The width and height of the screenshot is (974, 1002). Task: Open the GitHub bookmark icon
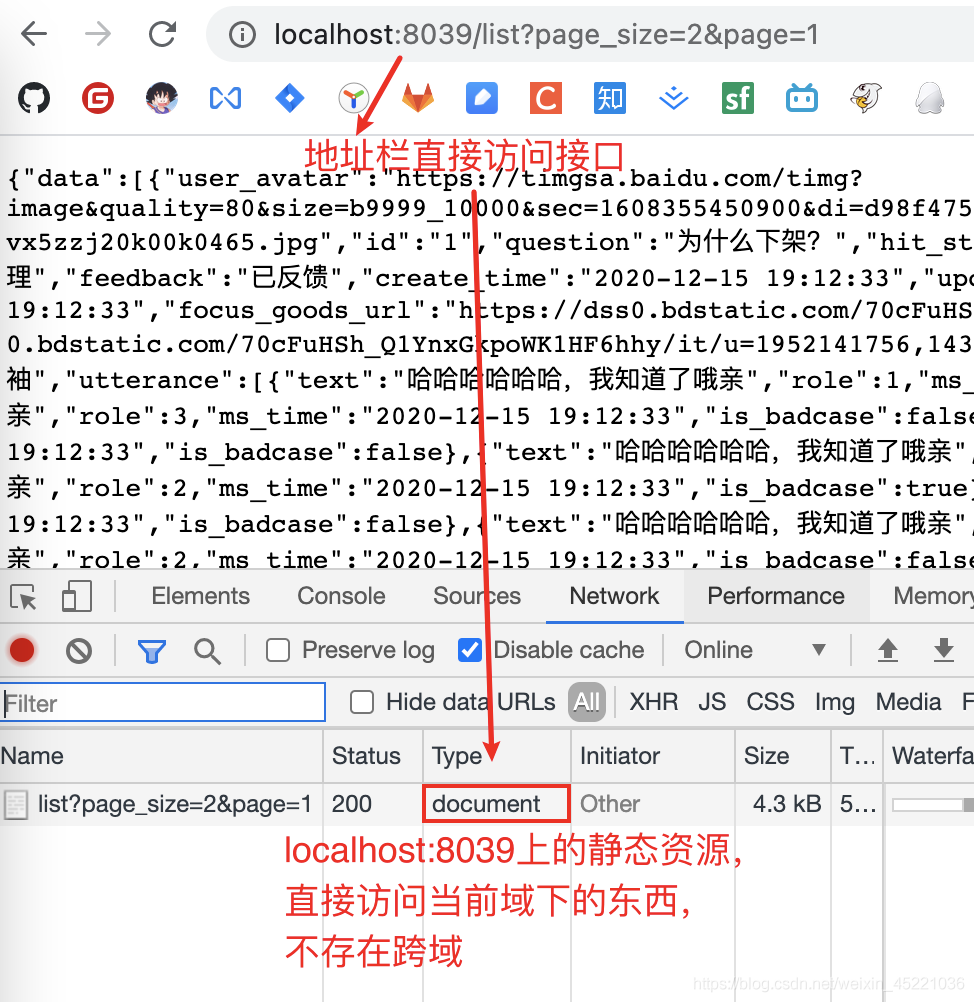tap(34, 98)
